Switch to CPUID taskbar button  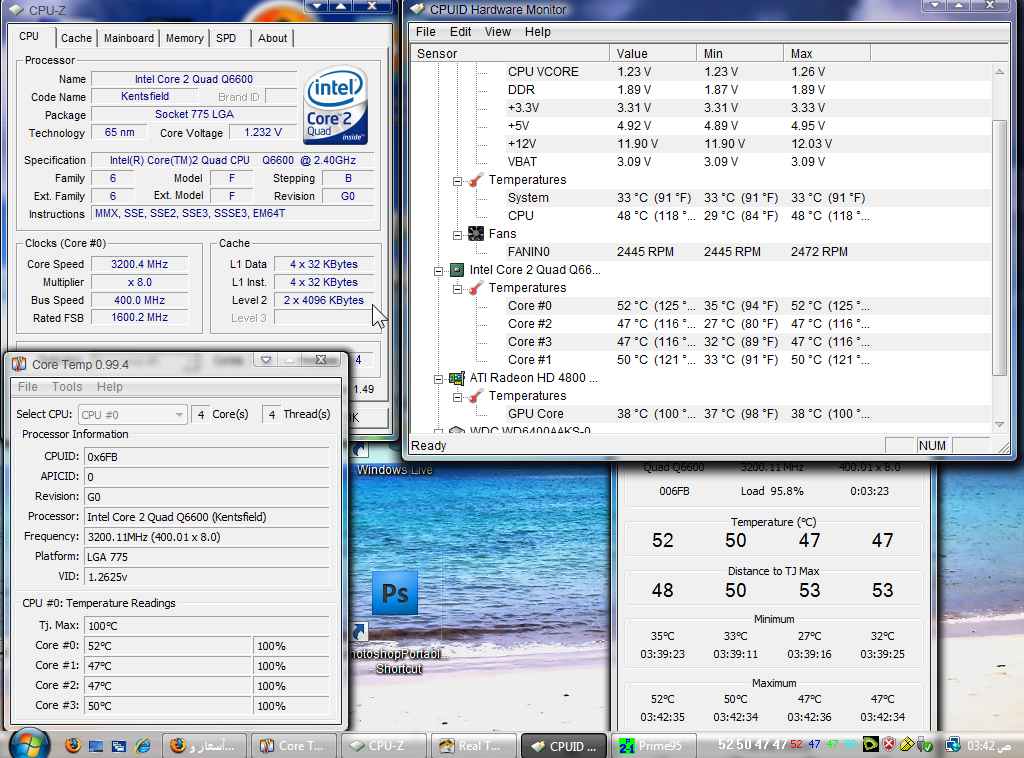point(563,746)
